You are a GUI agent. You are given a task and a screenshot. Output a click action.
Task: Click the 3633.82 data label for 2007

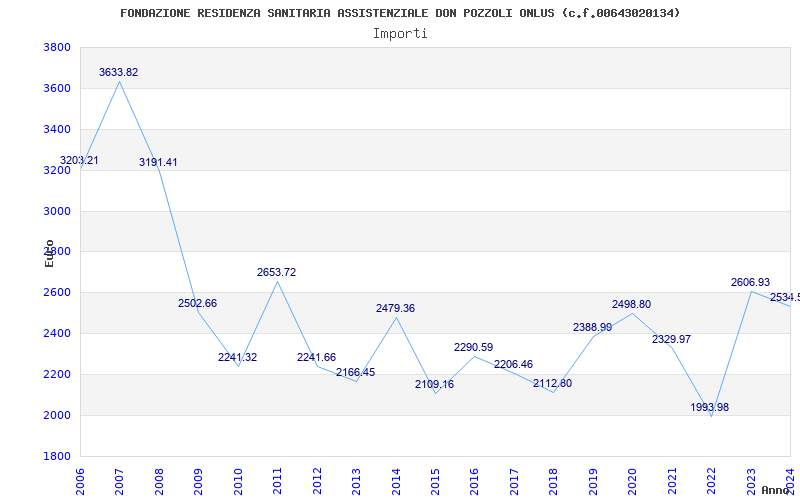point(118,72)
